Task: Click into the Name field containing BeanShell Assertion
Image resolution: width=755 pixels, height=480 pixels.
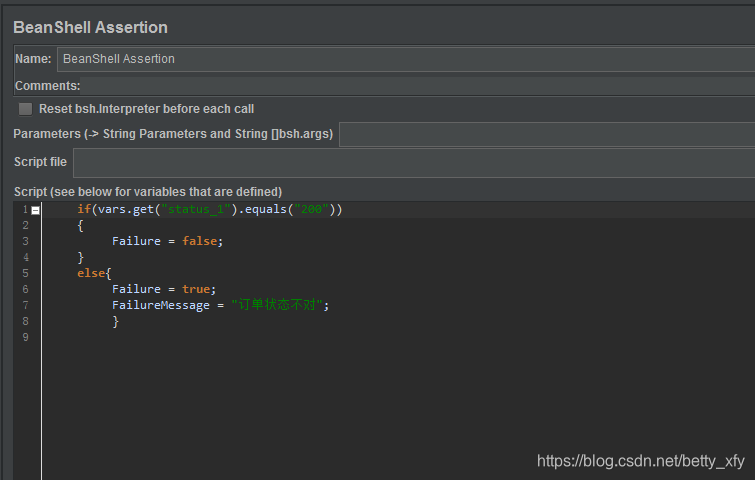Action: point(406,59)
